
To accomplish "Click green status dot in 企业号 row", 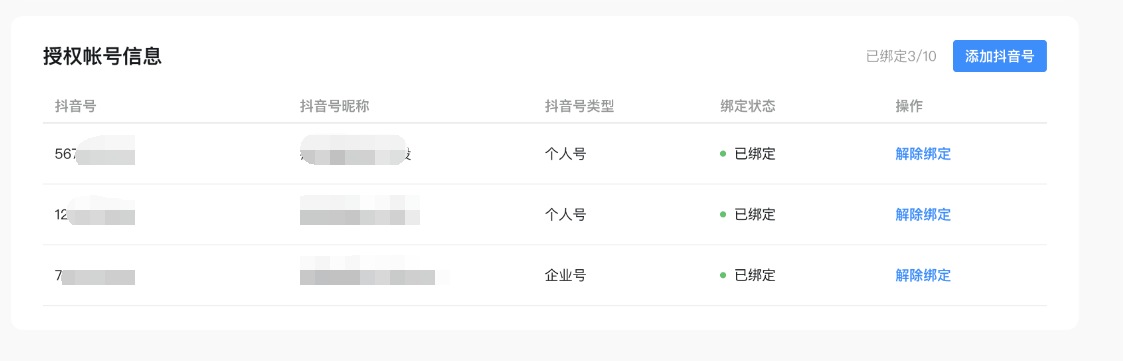I will point(723,275).
